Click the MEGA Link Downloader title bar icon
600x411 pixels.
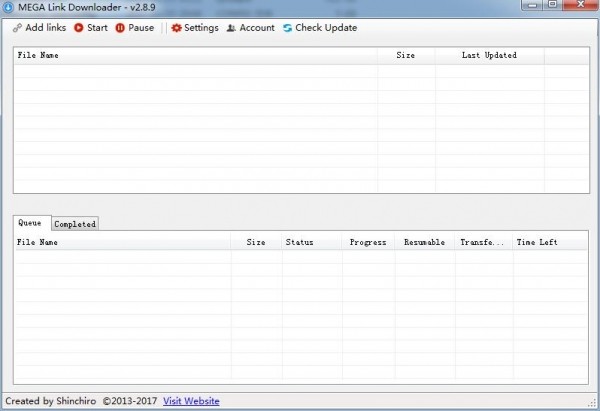(x=8, y=7)
